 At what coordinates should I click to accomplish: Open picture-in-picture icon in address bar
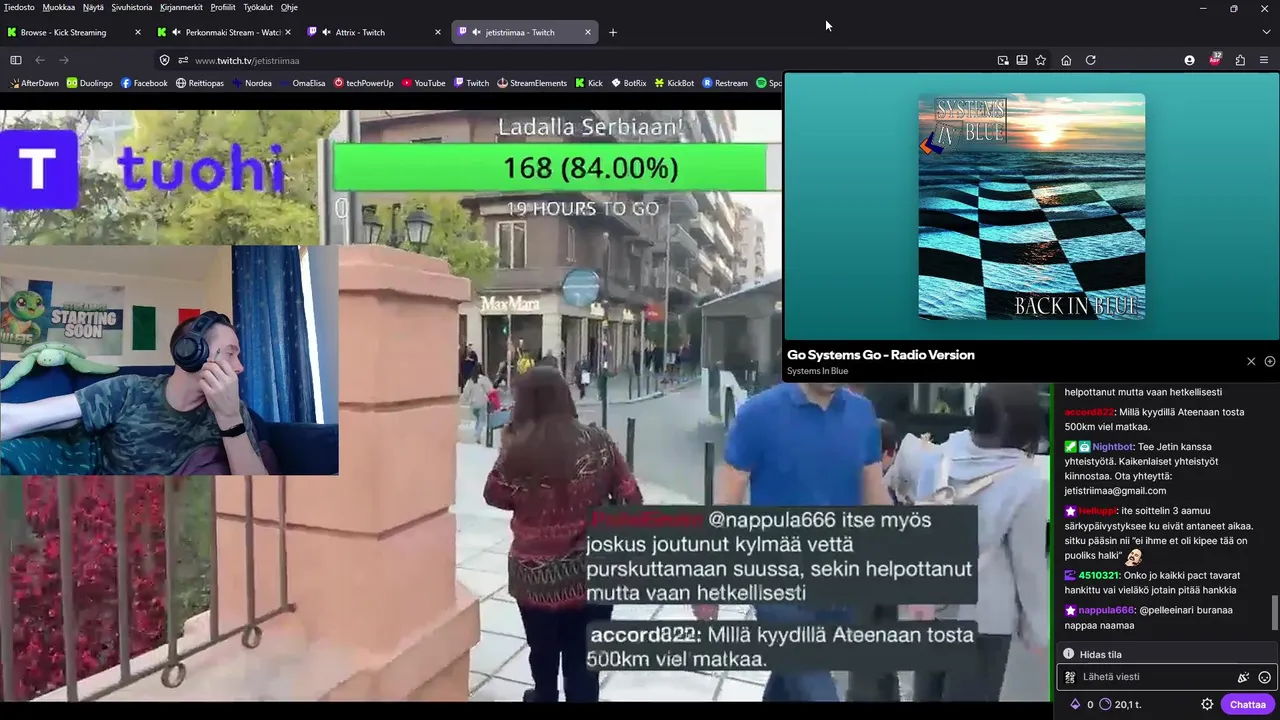(1003, 60)
